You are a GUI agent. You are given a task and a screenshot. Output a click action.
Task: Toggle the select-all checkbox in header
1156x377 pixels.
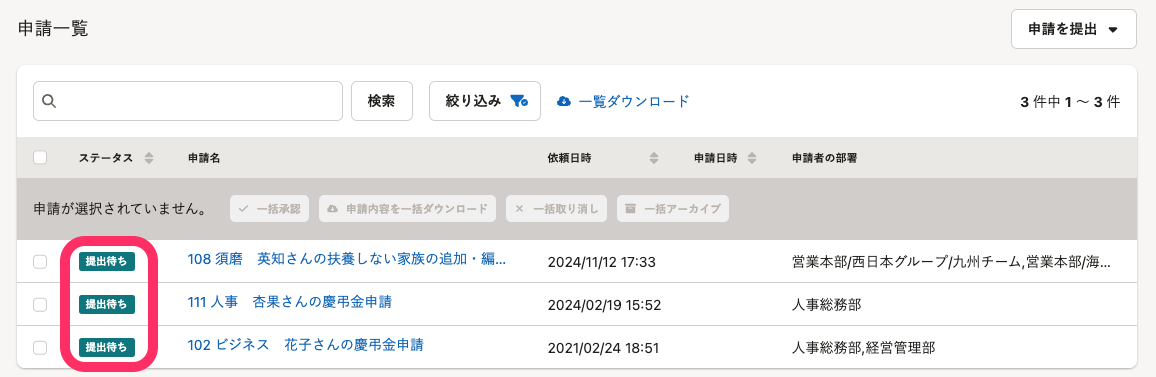40,157
